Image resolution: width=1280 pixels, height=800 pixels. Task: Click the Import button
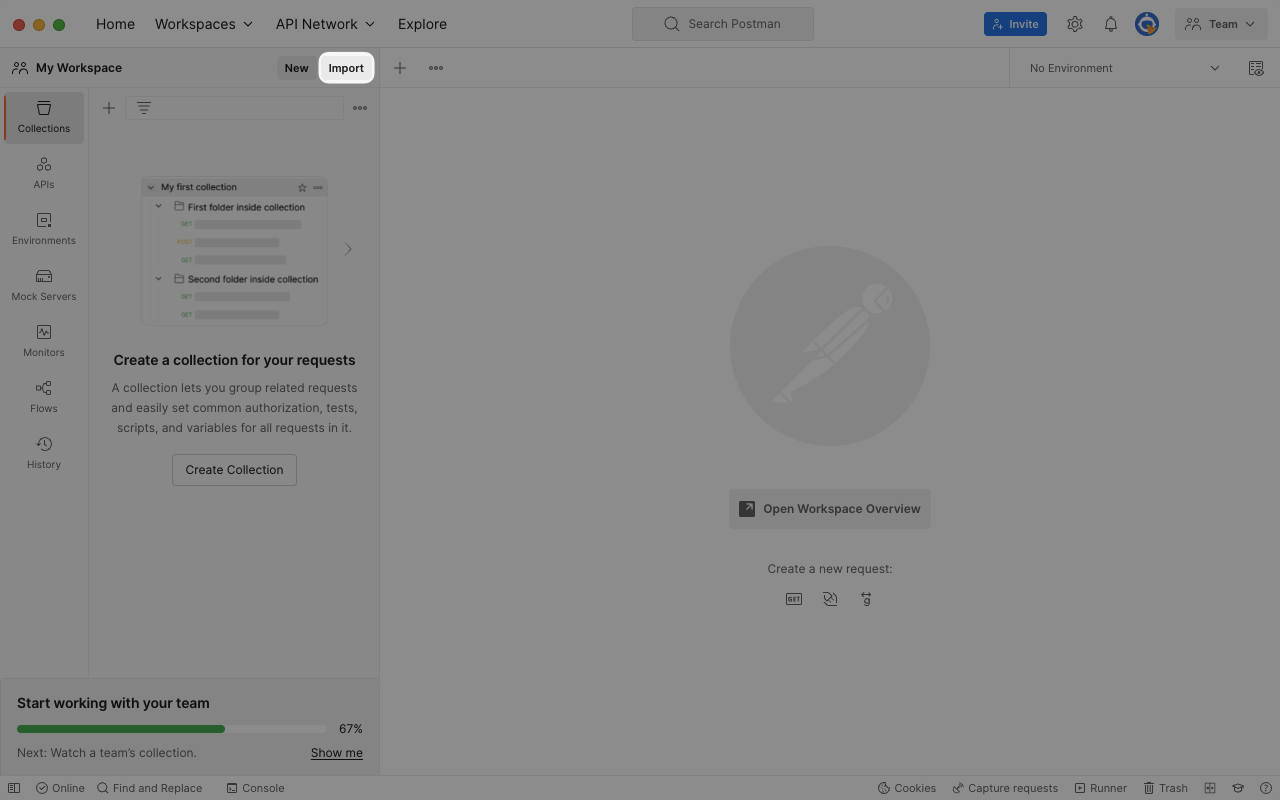click(346, 68)
